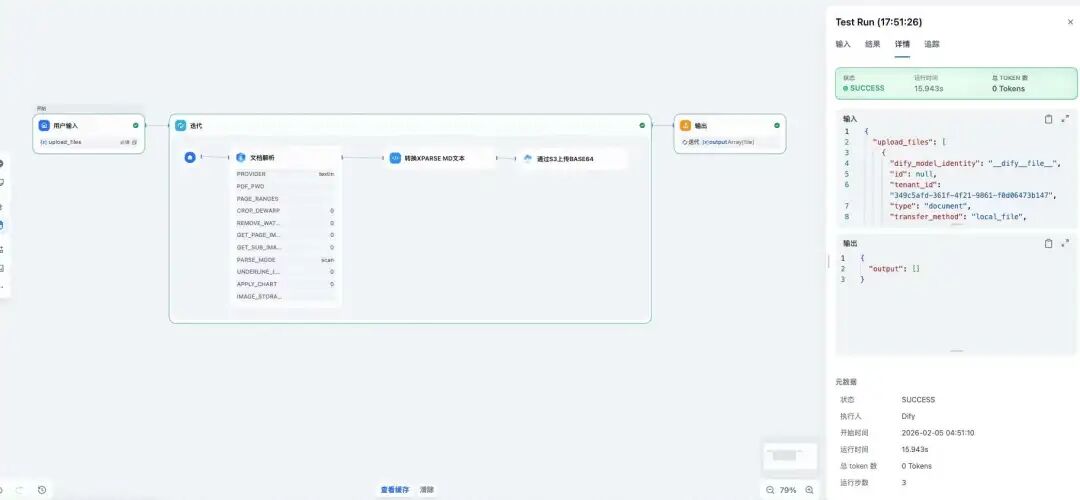Click the orange 输出 node icon
Image resolution: width=1080 pixels, height=500 pixels.
[685, 126]
